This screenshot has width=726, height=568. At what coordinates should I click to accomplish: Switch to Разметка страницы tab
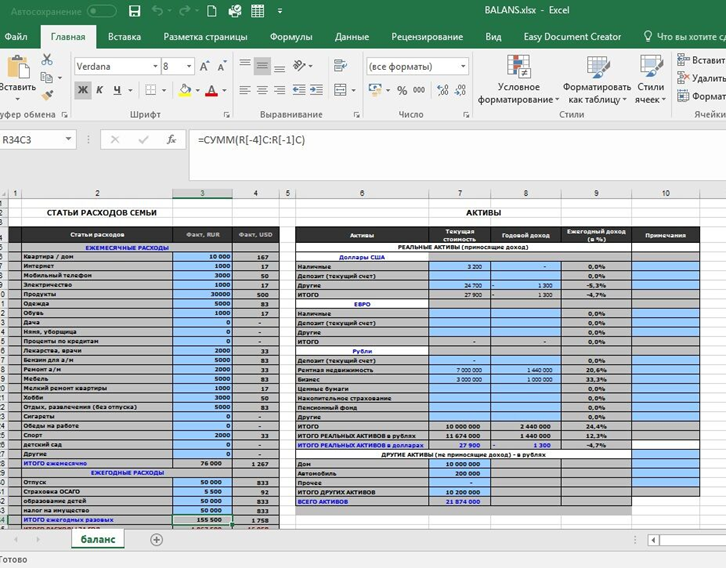[206, 37]
